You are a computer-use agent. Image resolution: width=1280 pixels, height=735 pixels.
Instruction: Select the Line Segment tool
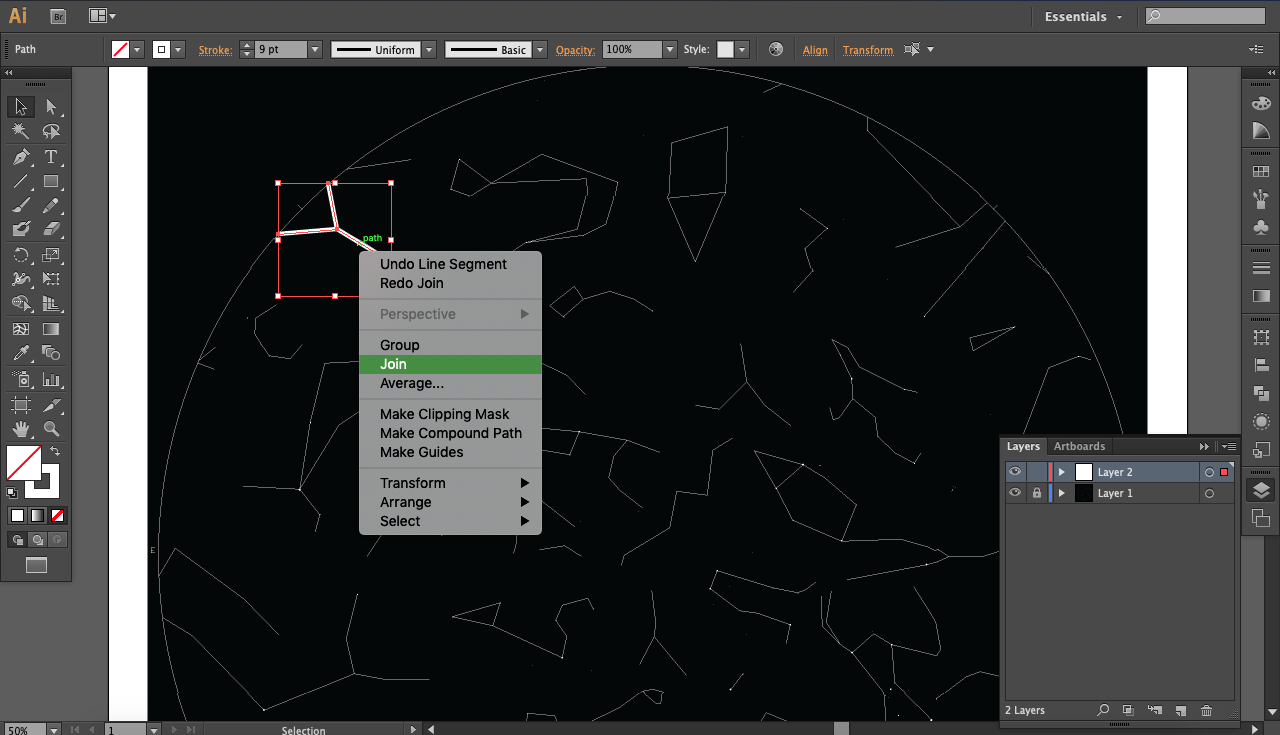pos(21,181)
